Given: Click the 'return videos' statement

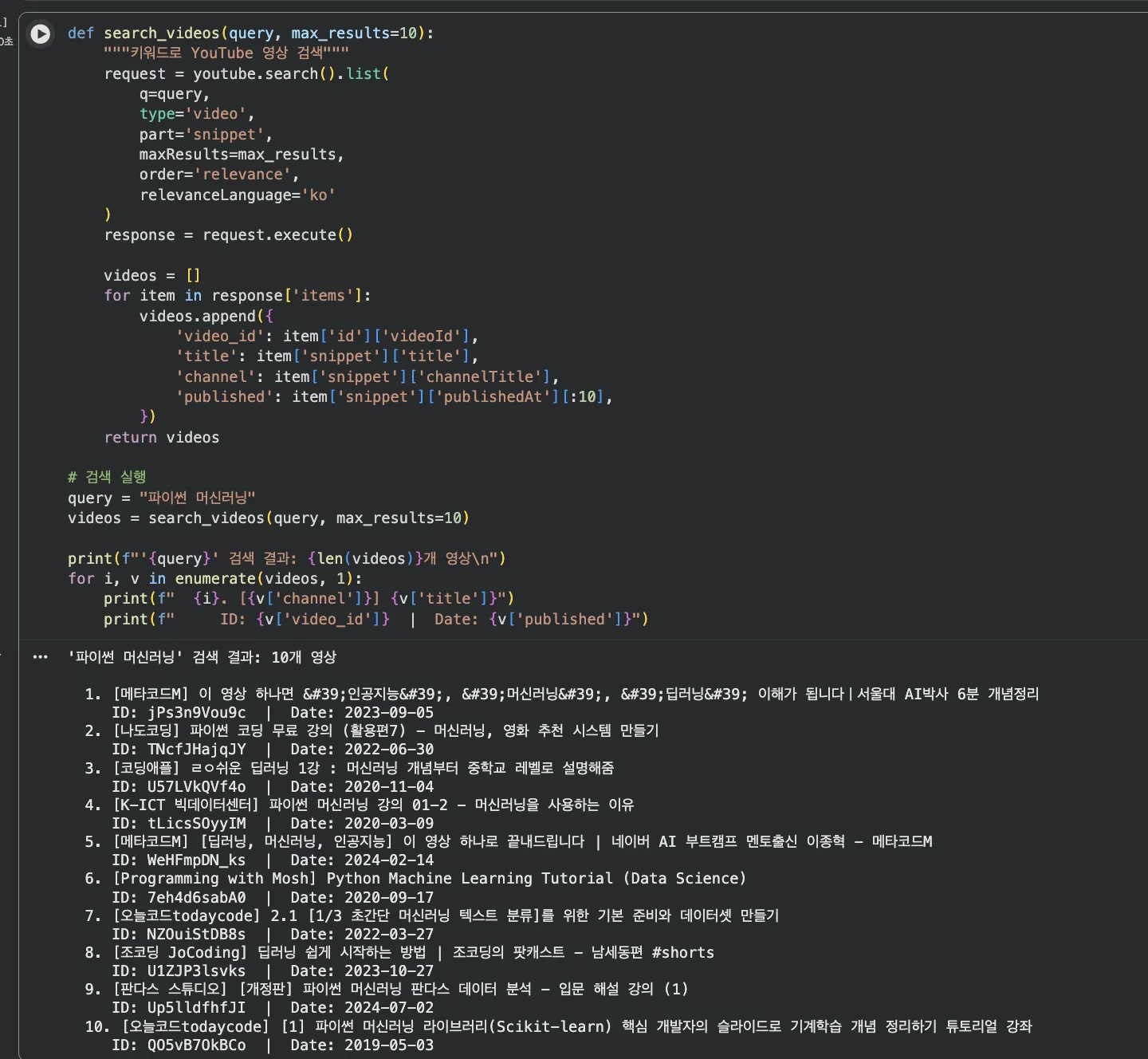Looking at the screenshot, I should tap(161, 438).
